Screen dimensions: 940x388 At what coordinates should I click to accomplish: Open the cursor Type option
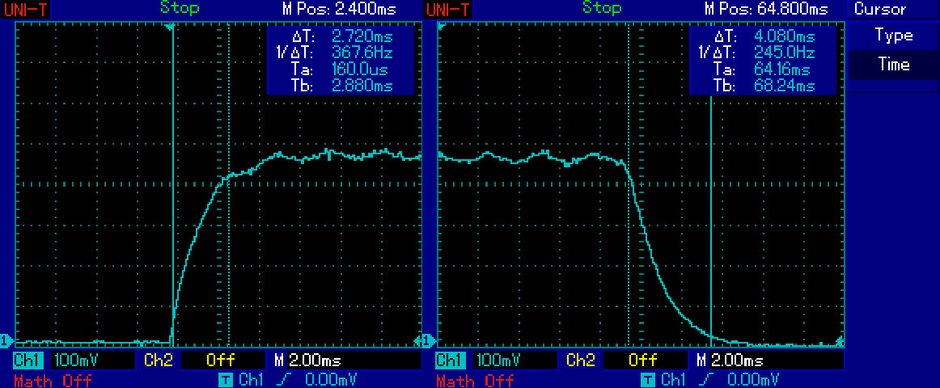(x=893, y=35)
